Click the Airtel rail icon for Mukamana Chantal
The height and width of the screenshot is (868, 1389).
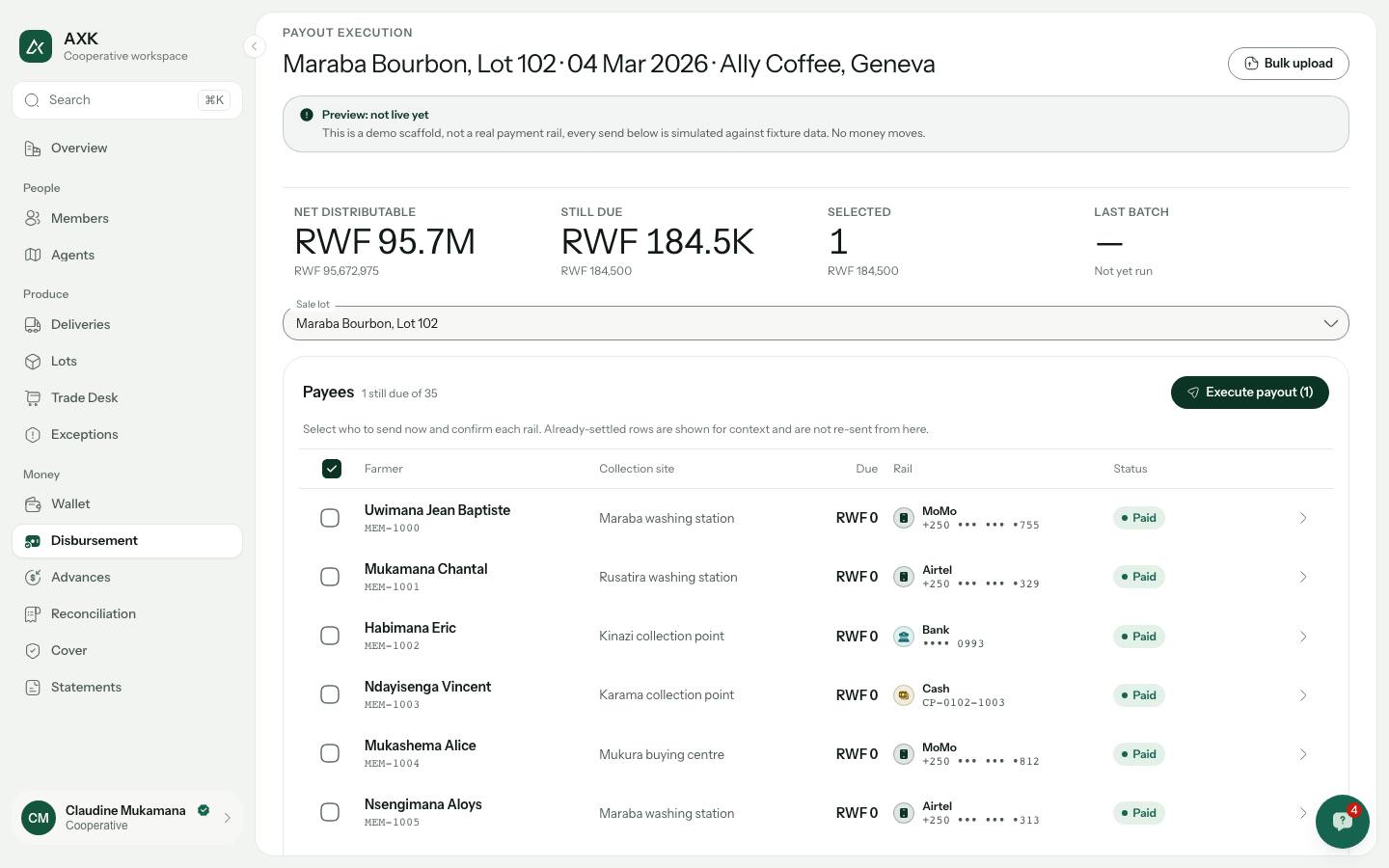[903, 577]
